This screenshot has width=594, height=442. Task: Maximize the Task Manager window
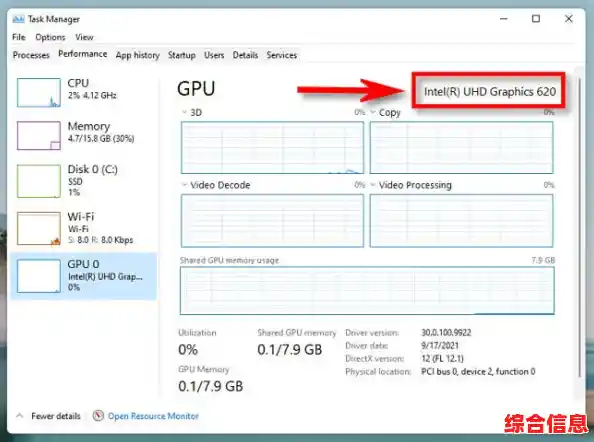click(536, 19)
